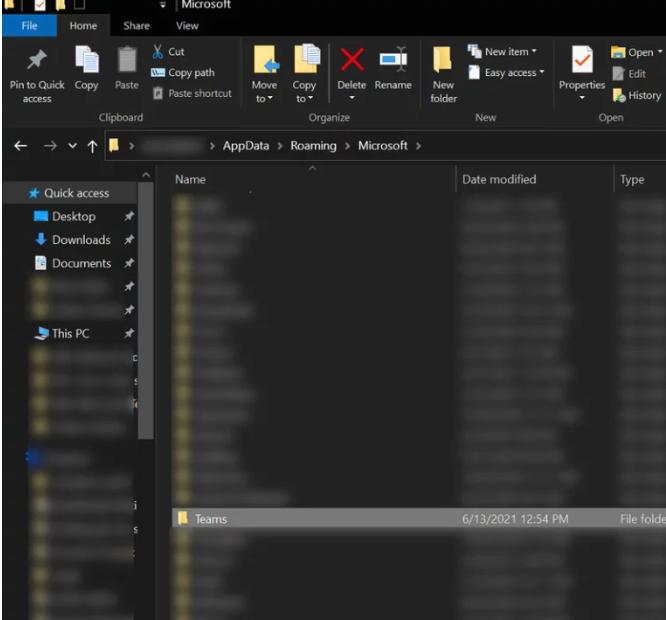666x620 pixels.
Task: Click the History ribbon button
Action: pyautogui.click(x=637, y=95)
